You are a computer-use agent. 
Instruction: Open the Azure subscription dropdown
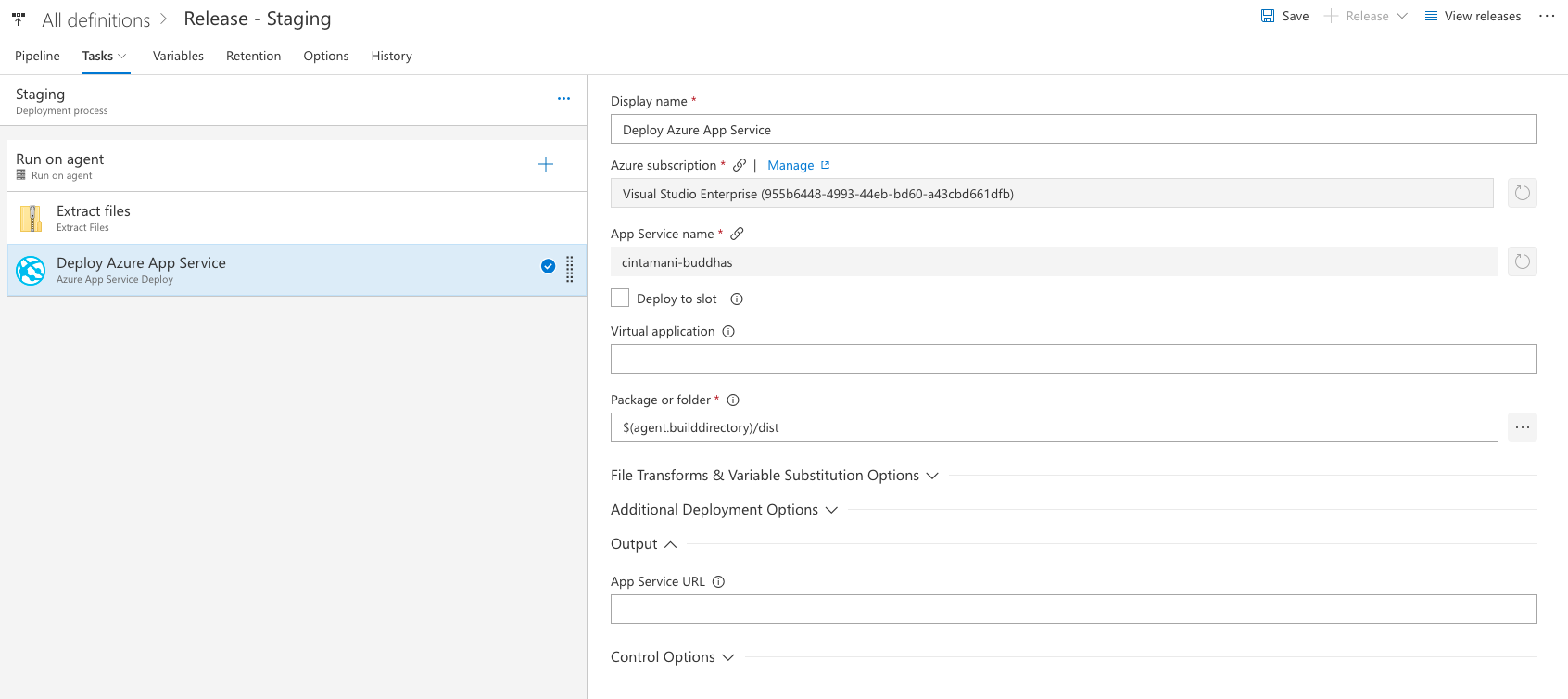pyautogui.click(x=1052, y=193)
